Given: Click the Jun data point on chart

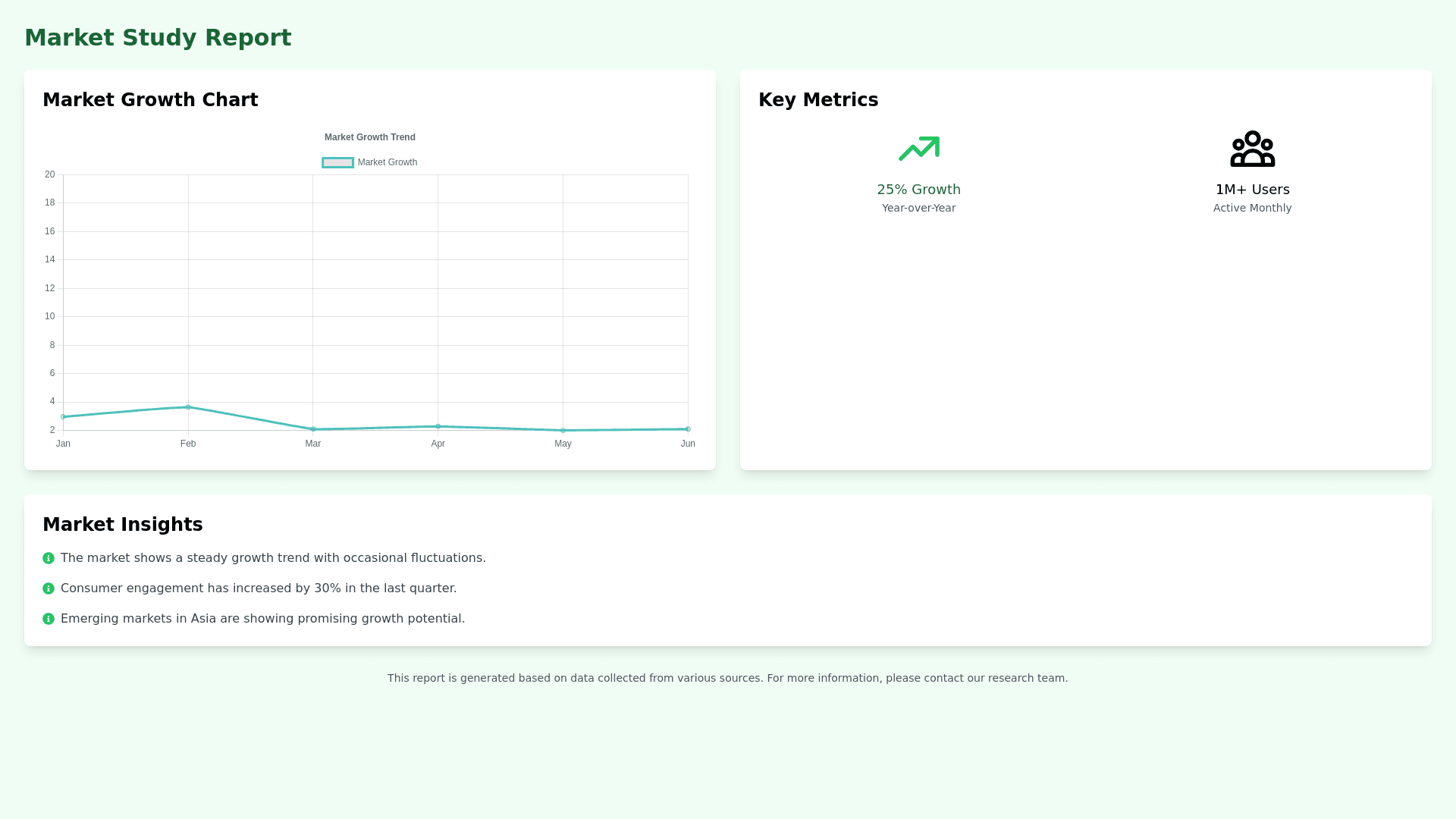Looking at the screenshot, I should 688,429.
